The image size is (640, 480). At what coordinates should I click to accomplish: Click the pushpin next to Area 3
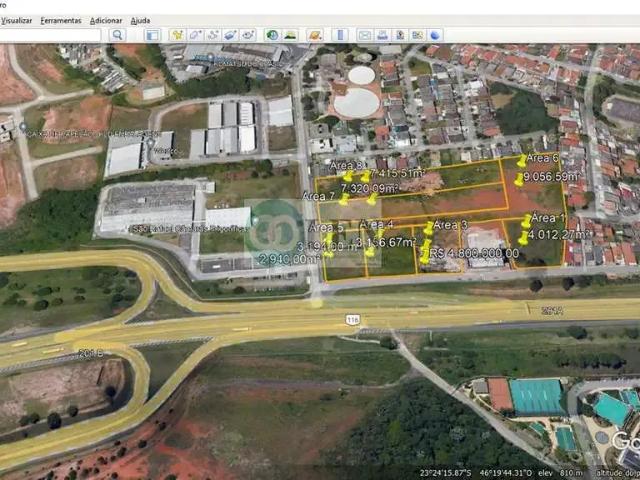[x=428, y=228]
